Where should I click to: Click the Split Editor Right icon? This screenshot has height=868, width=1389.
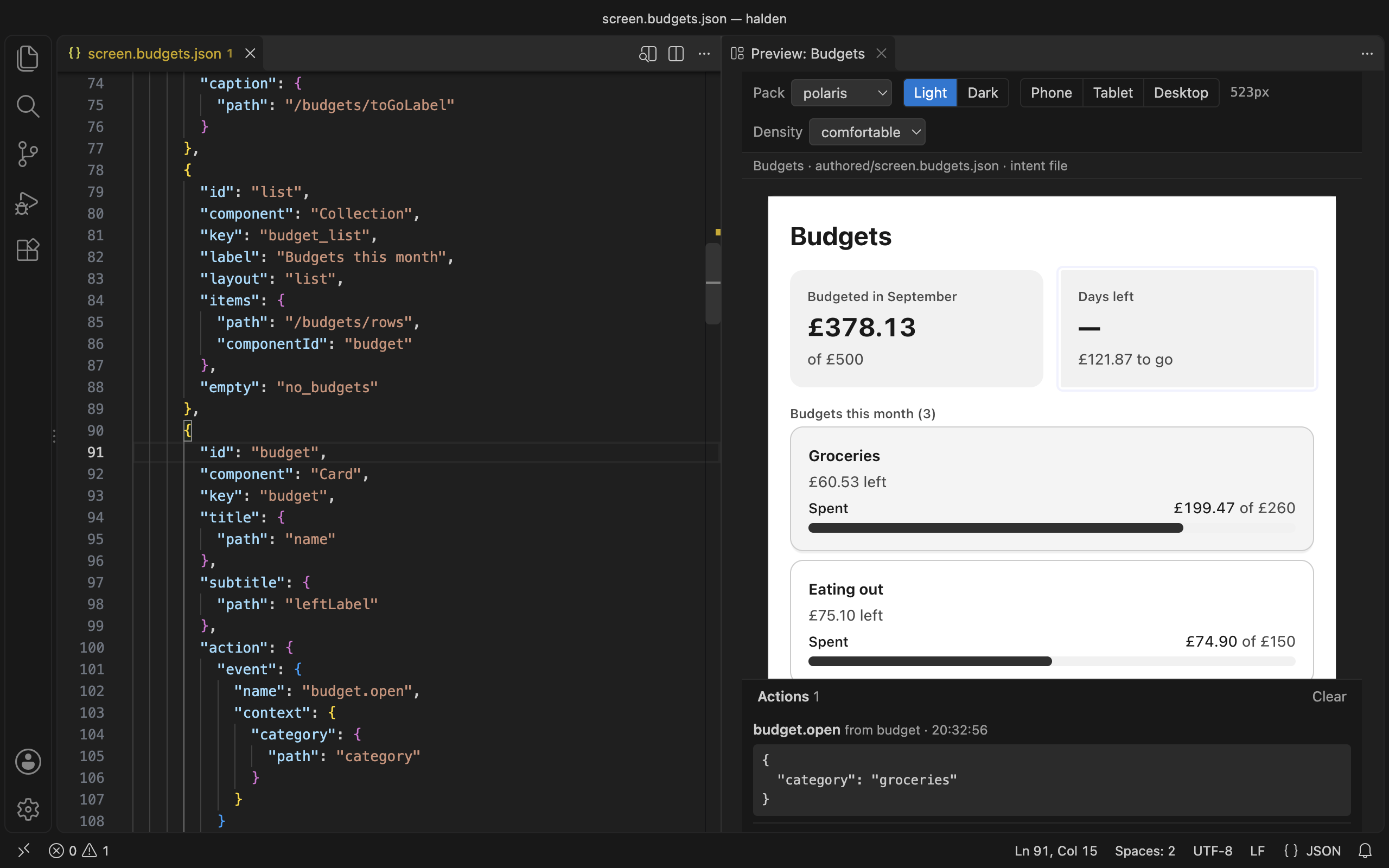[676, 53]
